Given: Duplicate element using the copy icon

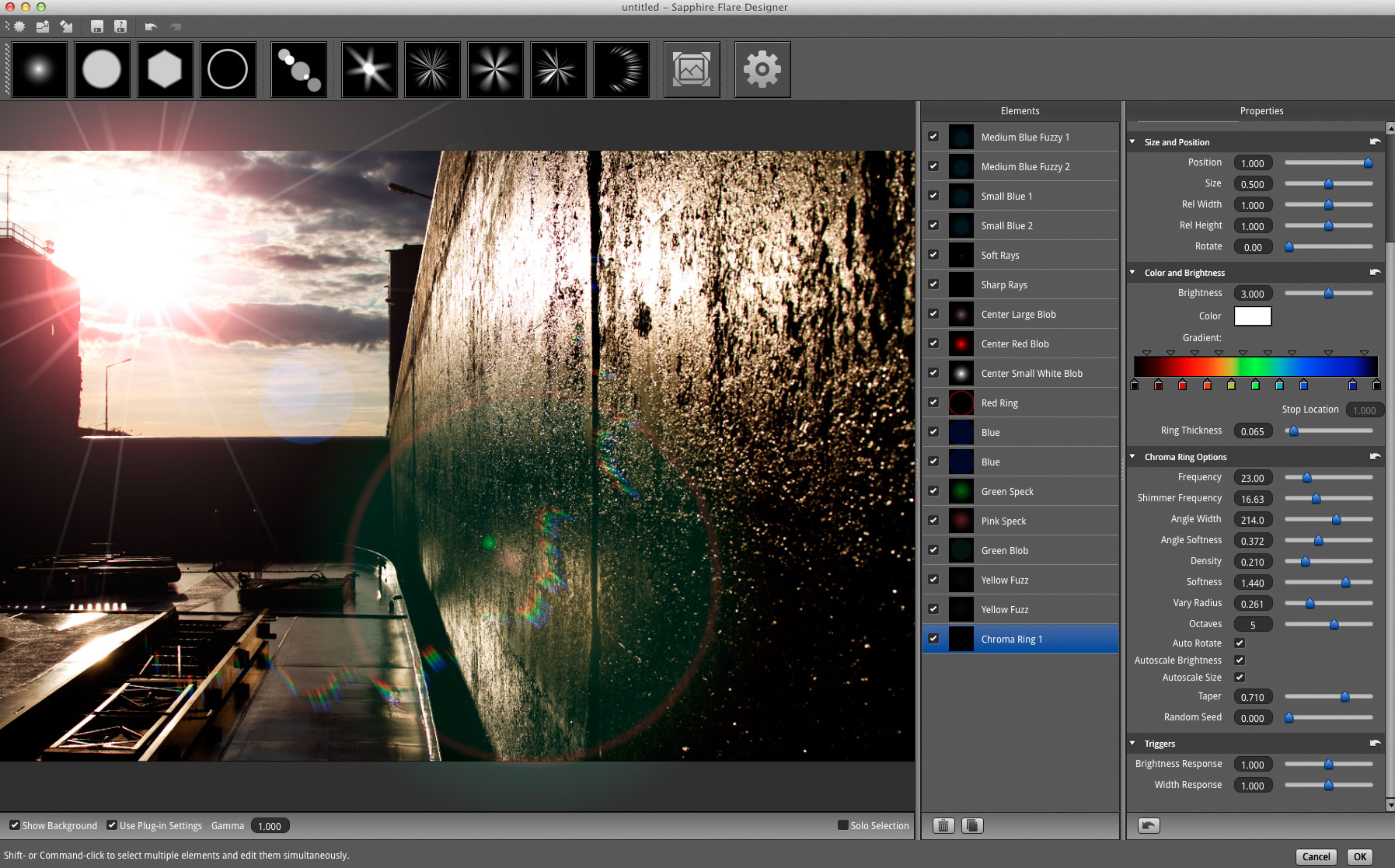Looking at the screenshot, I should 972,825.
